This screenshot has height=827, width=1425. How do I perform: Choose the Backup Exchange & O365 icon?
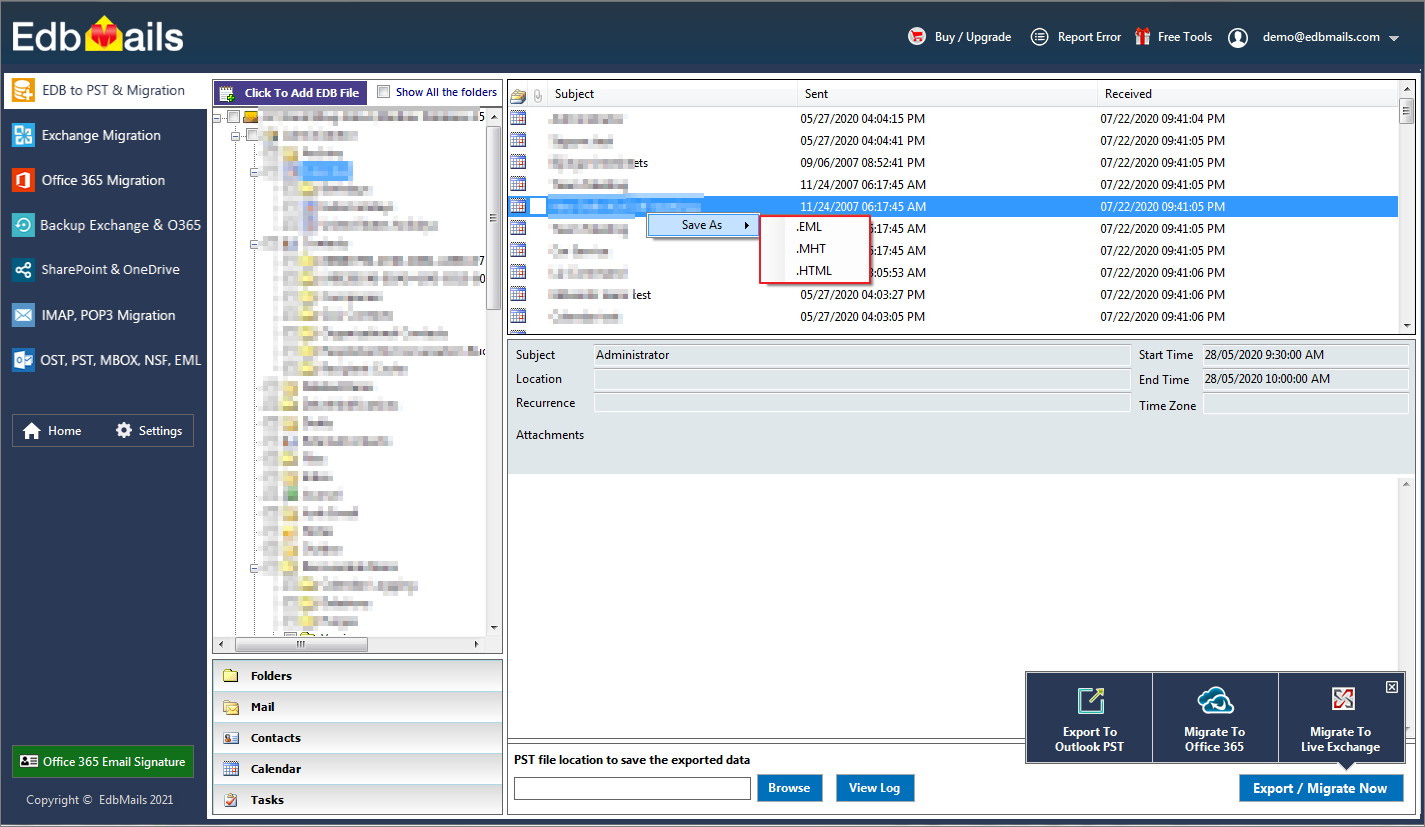(23, 226)
